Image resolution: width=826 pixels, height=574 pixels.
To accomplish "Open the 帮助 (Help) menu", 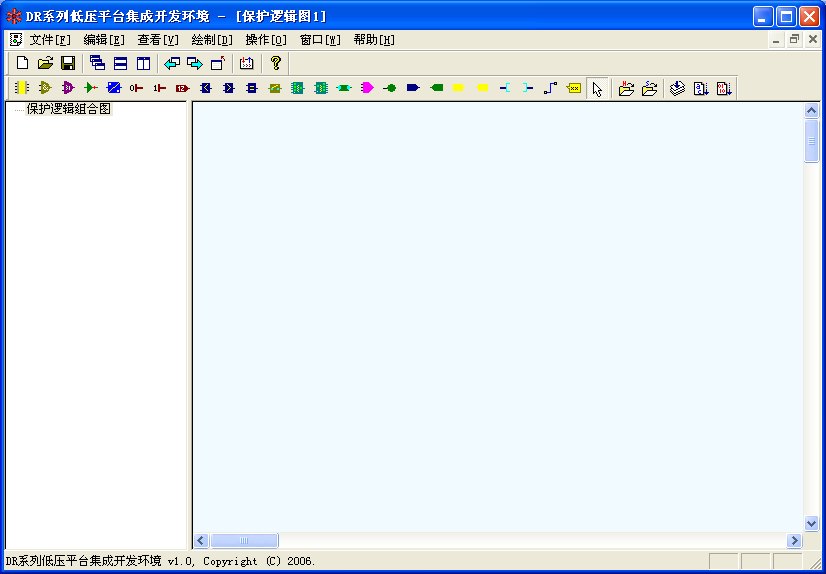I will (373, 40).
